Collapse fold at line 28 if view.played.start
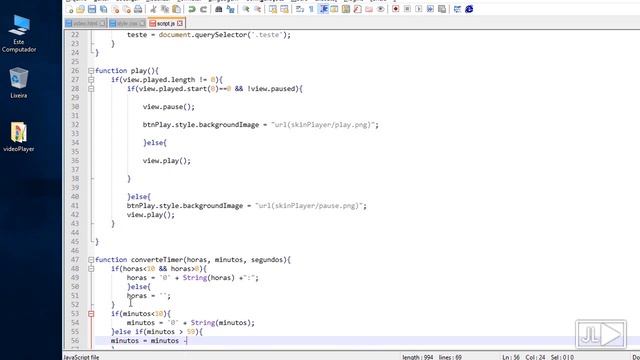 (91, 89)
